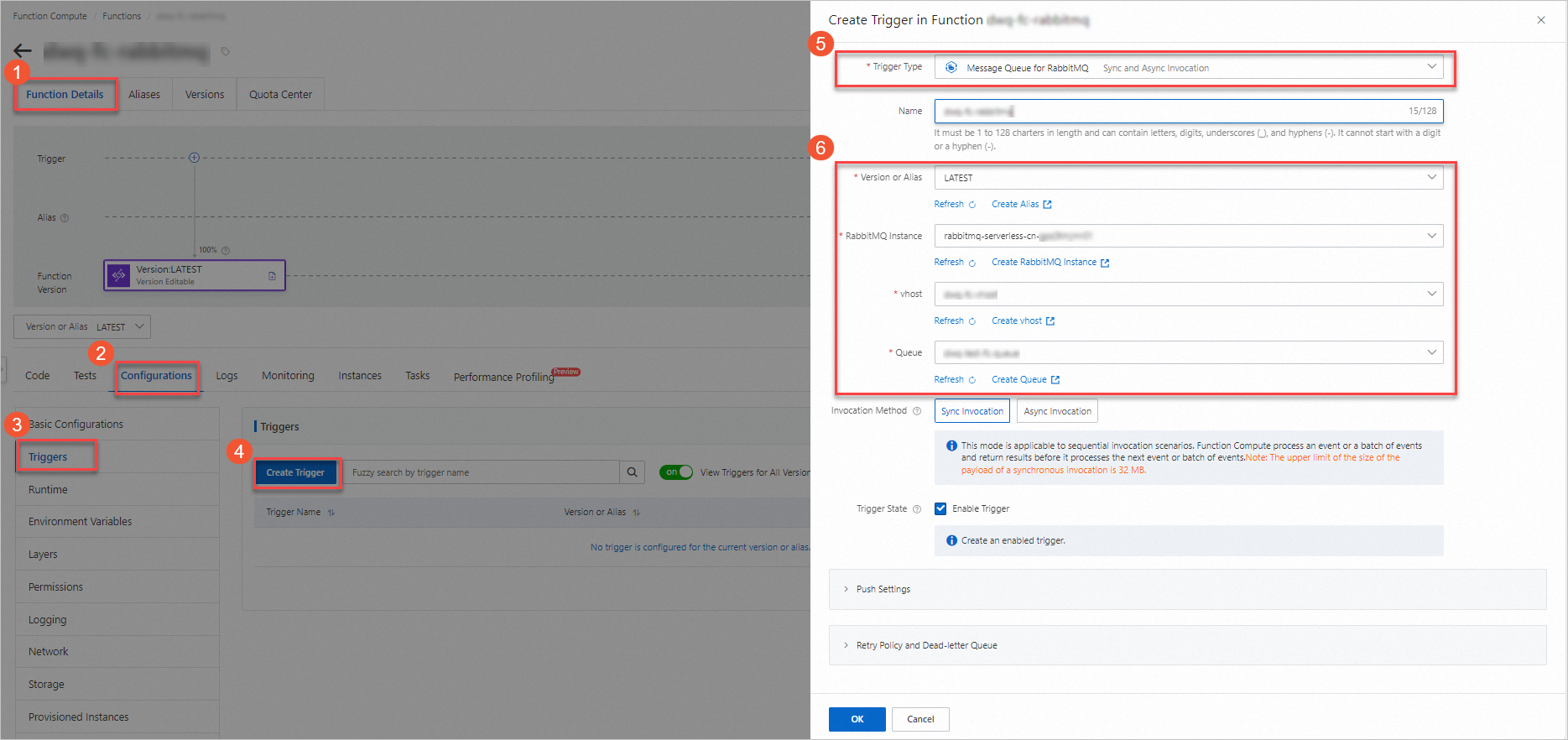Screen dimensions: 1568x740
Task: Click the back arrow next to the function name
Action: coord(23,51)
